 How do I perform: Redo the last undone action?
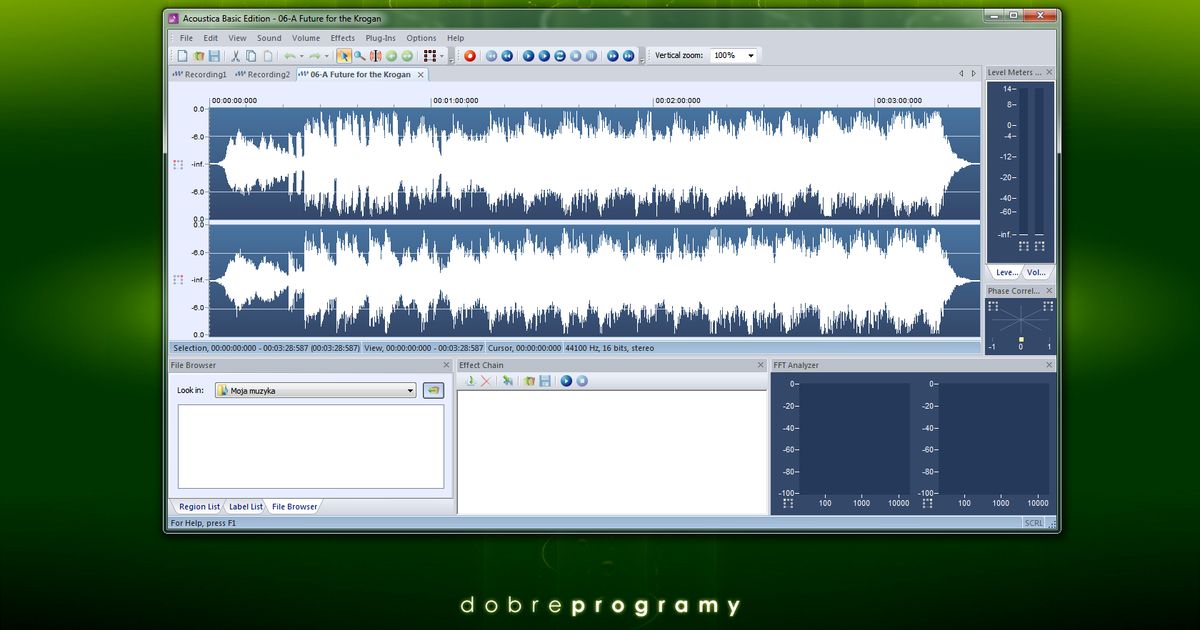click(314, 56)
